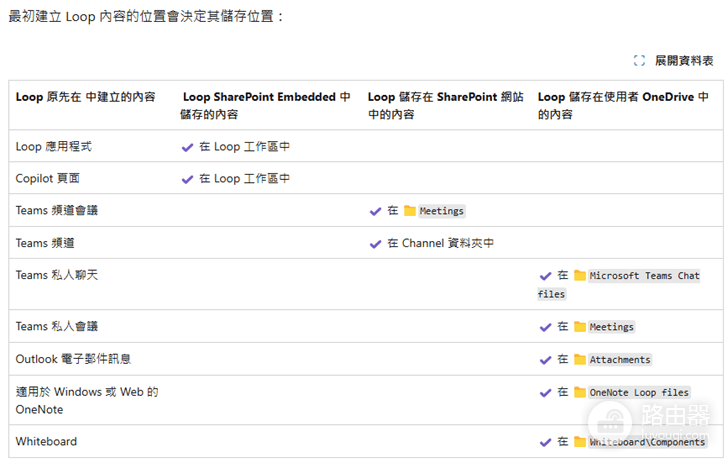Click '在 Channel 資料夾中' text
This screenshot has width=728, height=463.
pyautogui.click(x=441, y=243)
